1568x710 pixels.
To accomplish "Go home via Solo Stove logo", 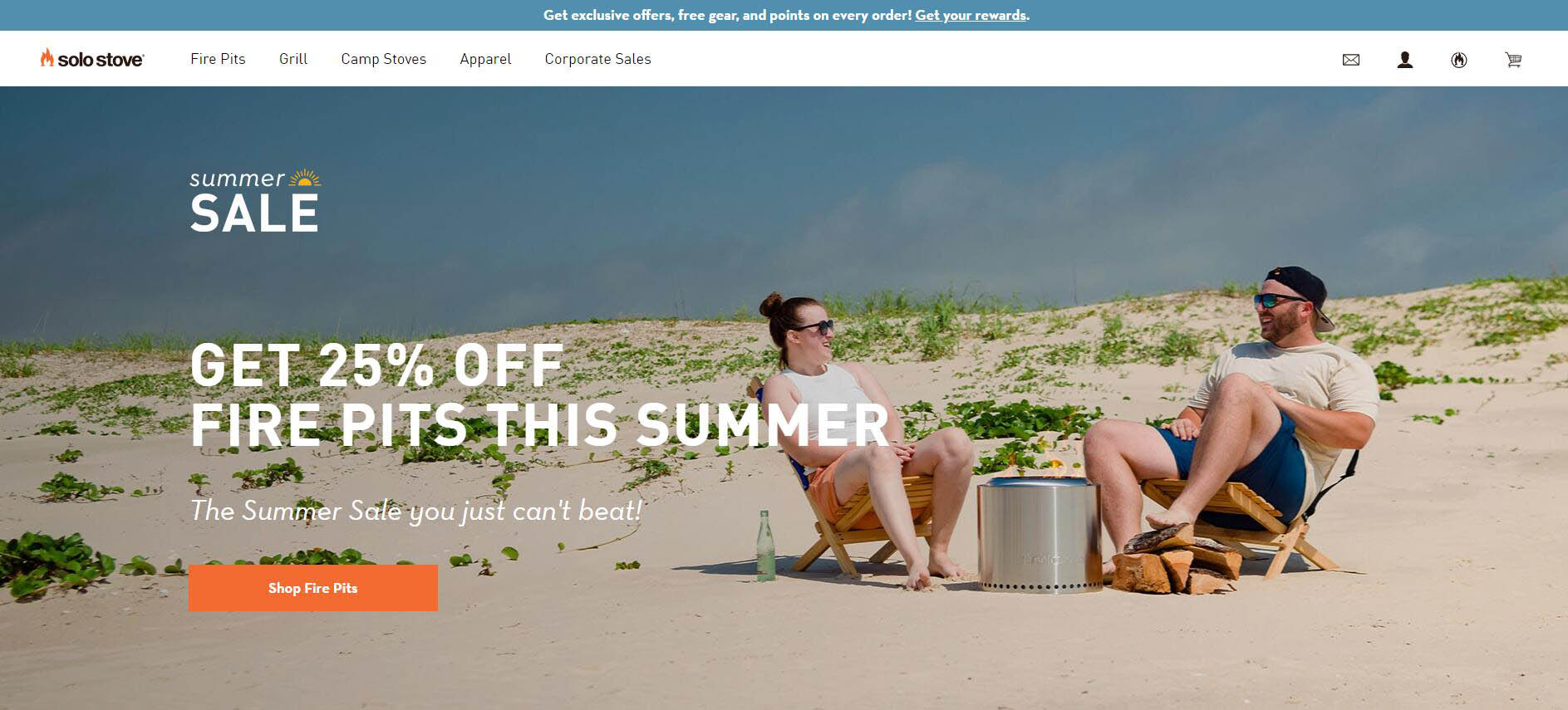I will pos(92,58).
